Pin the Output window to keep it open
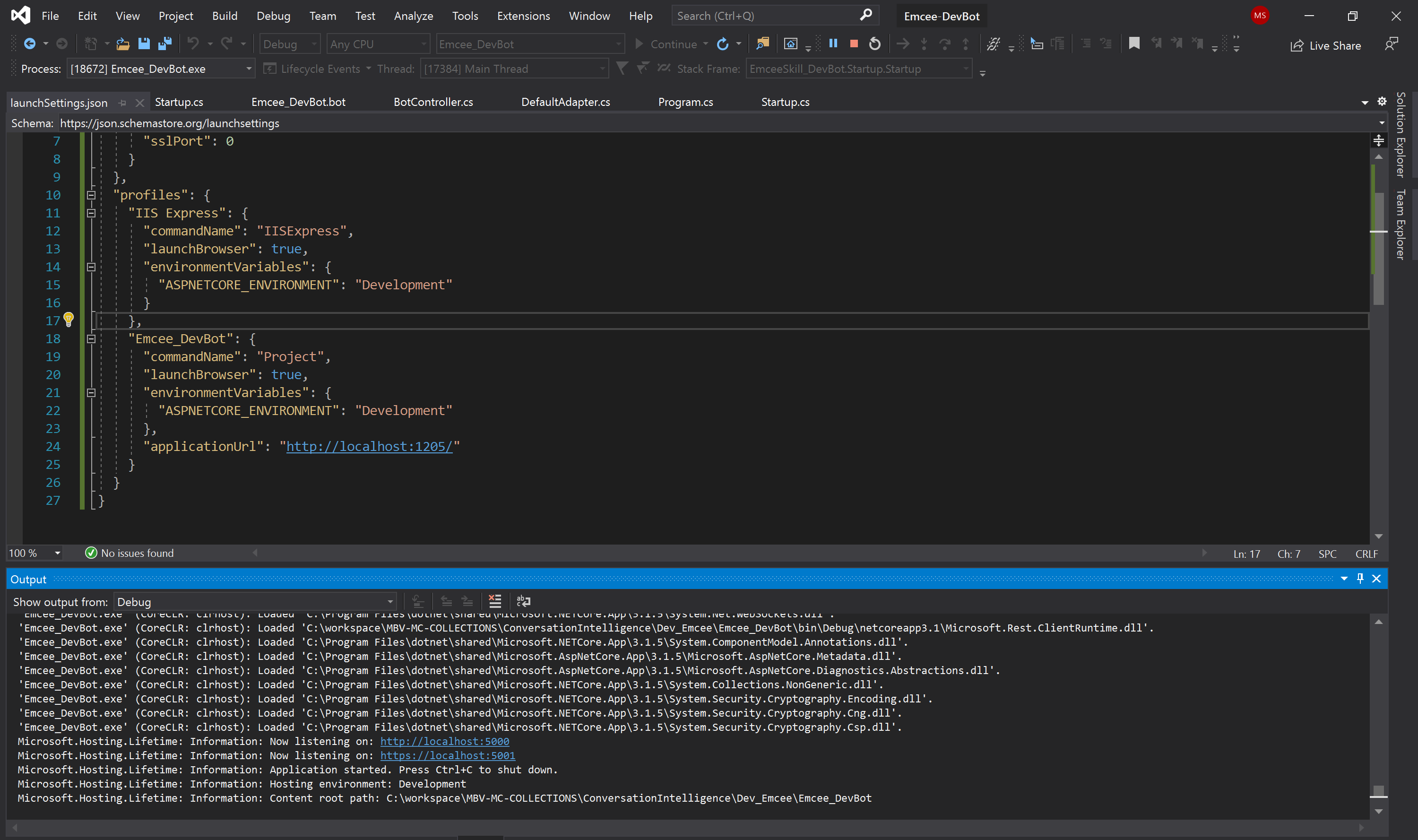1418x840 pixels. click(x=1360, y=578)
